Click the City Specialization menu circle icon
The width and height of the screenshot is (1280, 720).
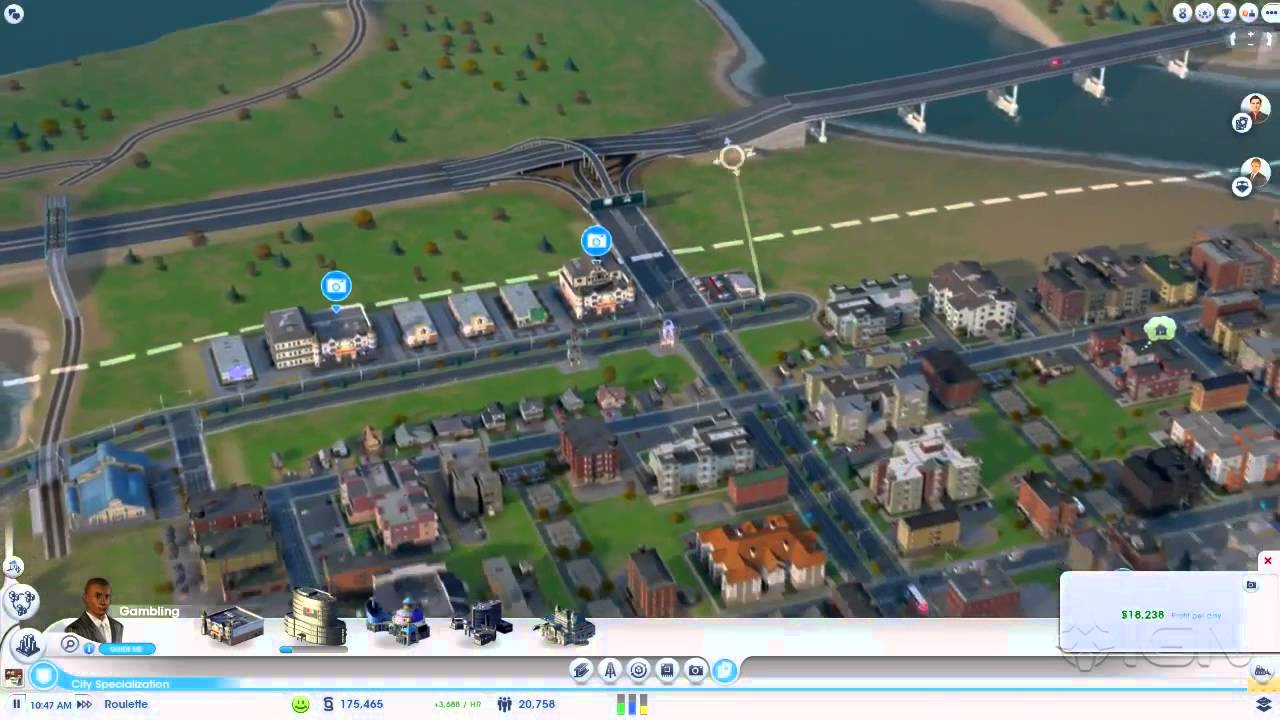[43, 676]
